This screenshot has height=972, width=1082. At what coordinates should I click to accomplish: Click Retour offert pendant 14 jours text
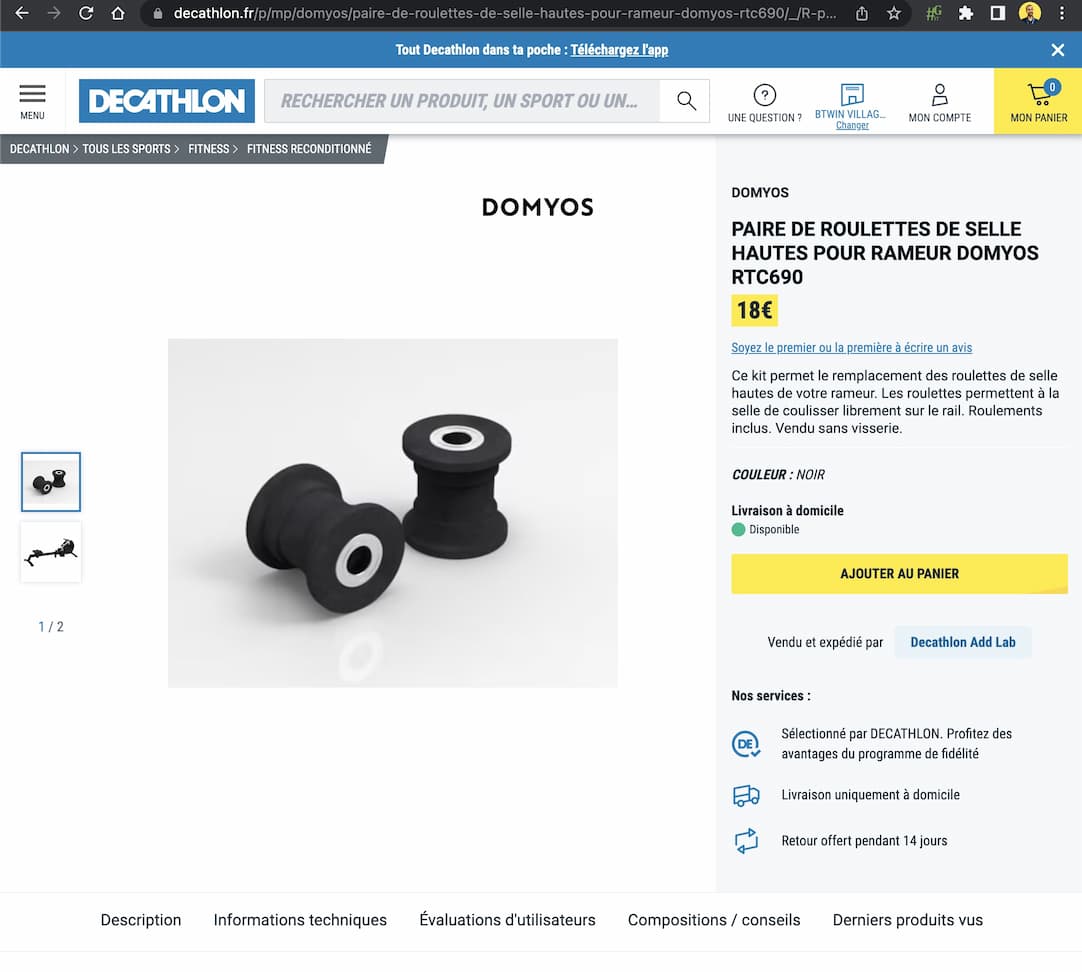tap(864, 841)
